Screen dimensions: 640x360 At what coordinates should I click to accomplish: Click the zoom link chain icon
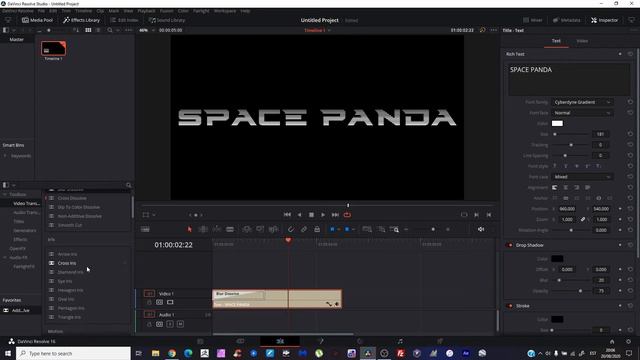tap(583, 219)
